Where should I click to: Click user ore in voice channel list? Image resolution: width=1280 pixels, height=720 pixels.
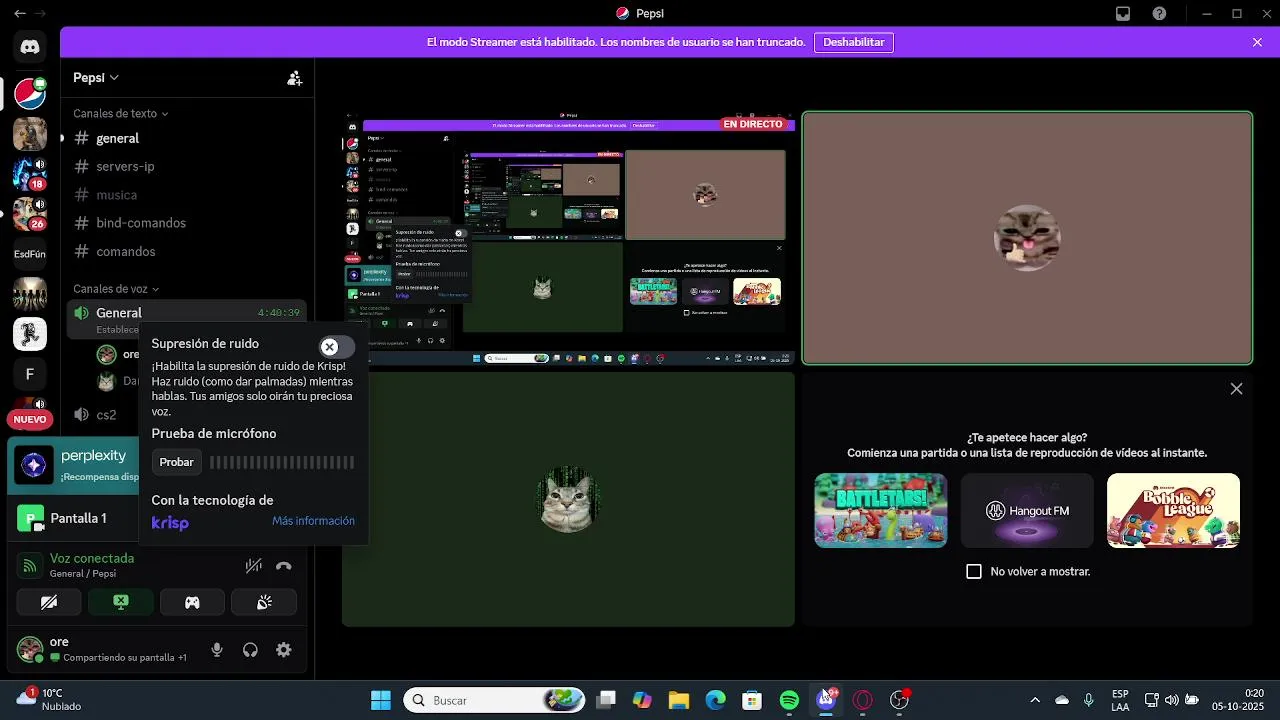point(118,354)
